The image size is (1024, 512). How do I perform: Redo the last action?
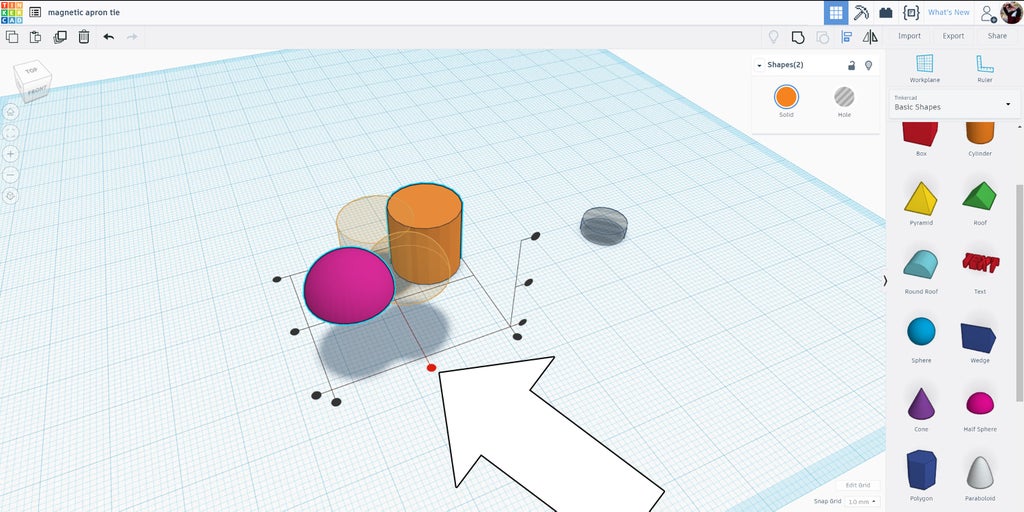click(x=132, y=37)
